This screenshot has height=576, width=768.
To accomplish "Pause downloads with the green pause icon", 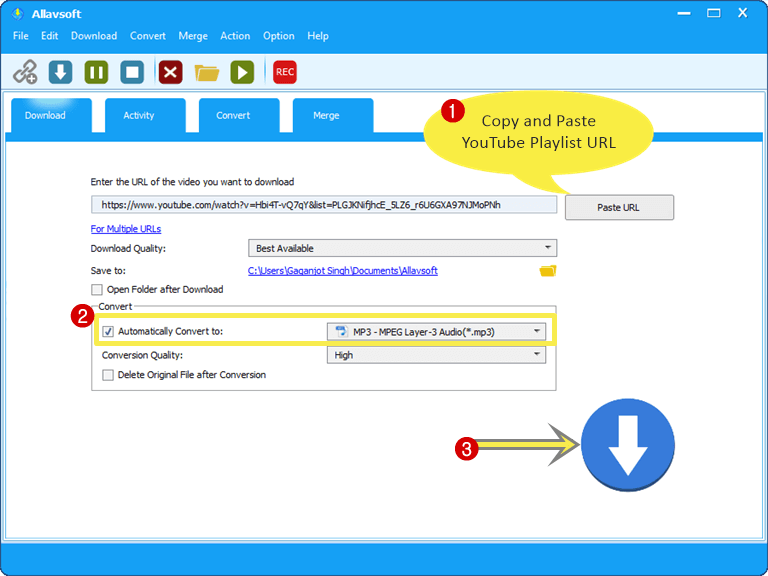I will coord(96,72).
